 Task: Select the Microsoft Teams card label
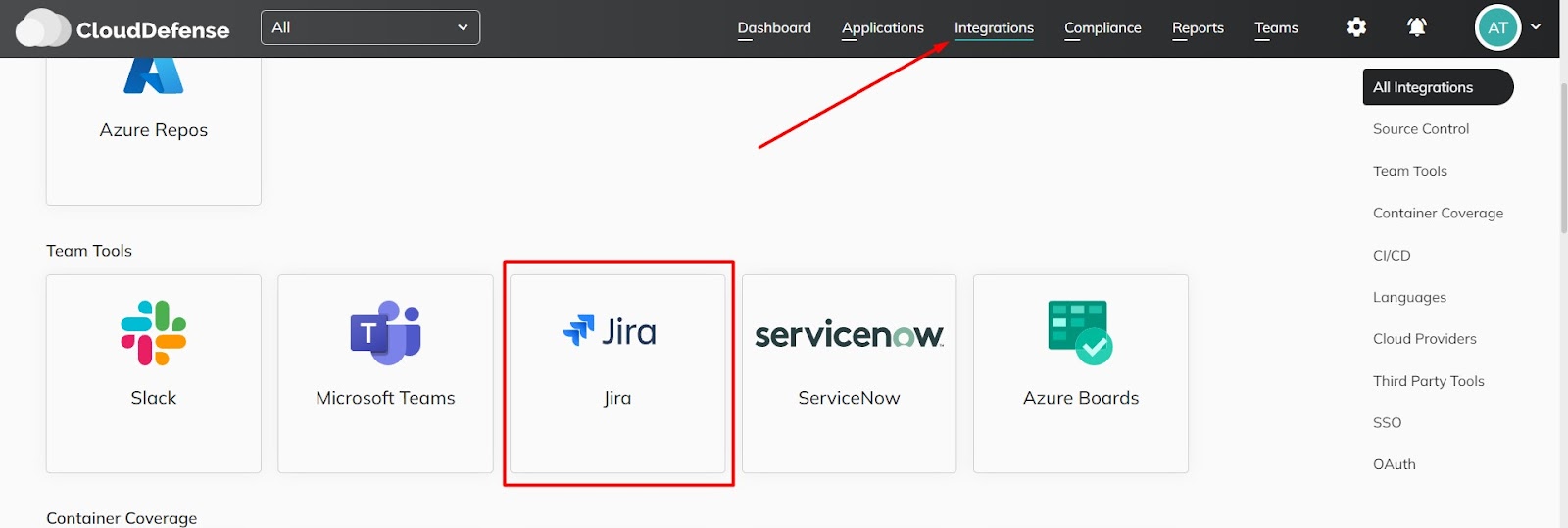tap(385, 398)
